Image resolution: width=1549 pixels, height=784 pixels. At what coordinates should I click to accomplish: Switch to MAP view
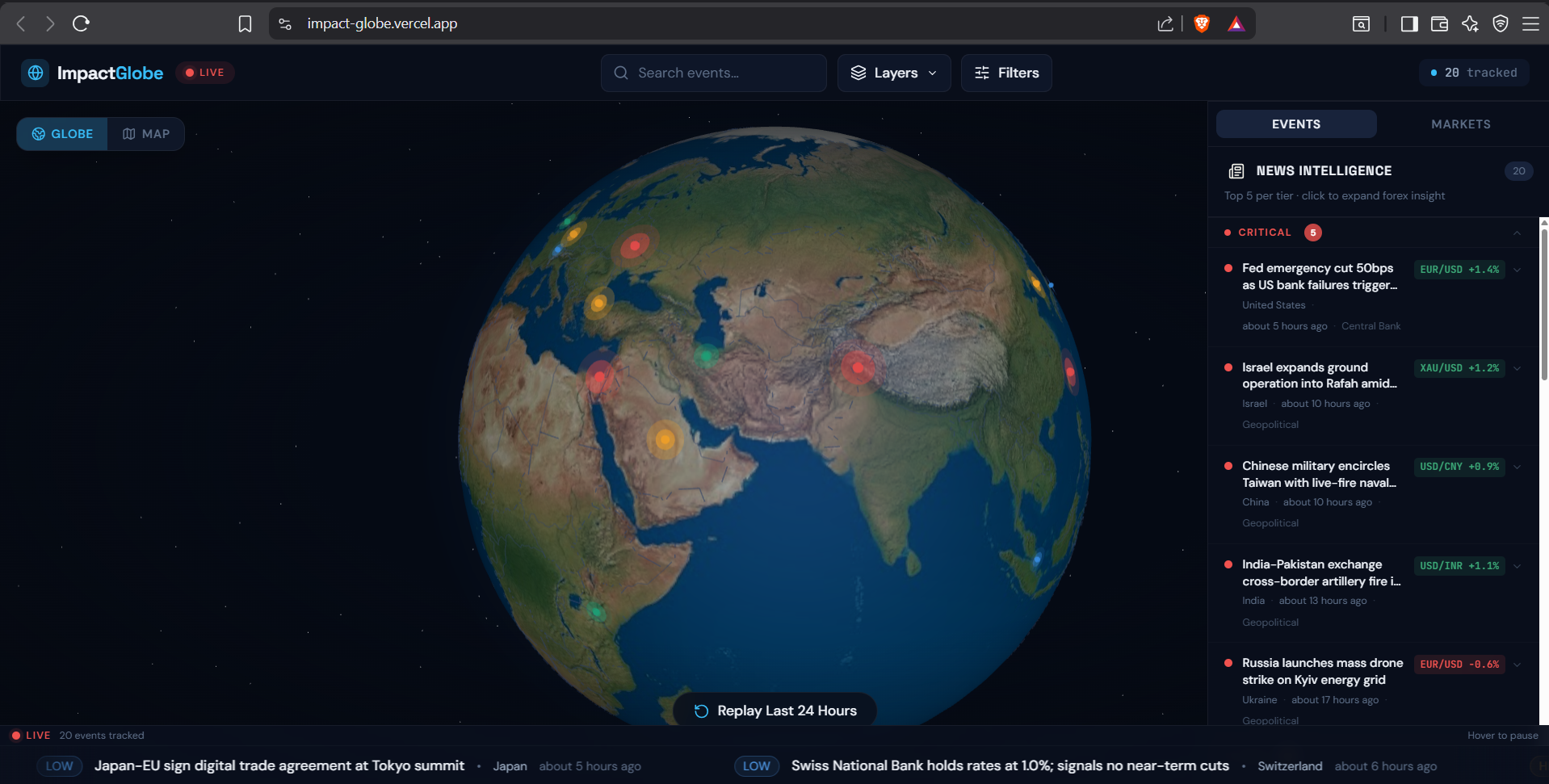[x=146, y=134]
